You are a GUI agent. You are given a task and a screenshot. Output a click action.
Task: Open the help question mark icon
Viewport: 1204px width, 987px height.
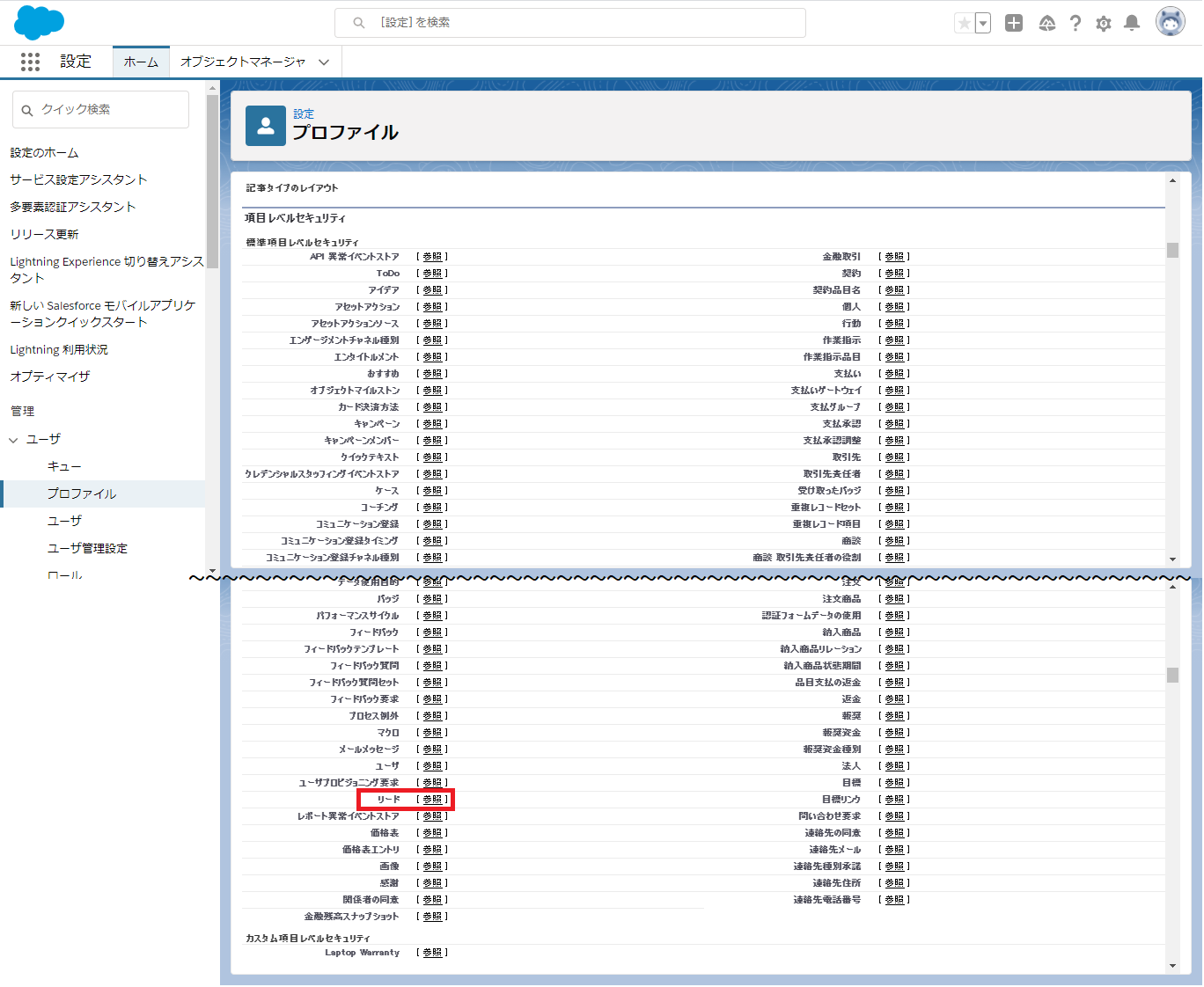pyautogui.click(x=1076, y=23)
